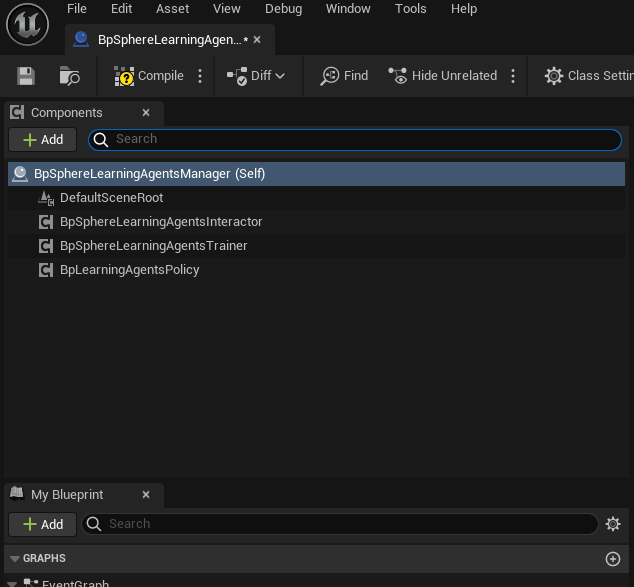Select the My Blueprint panel tab

click(84, 495)
